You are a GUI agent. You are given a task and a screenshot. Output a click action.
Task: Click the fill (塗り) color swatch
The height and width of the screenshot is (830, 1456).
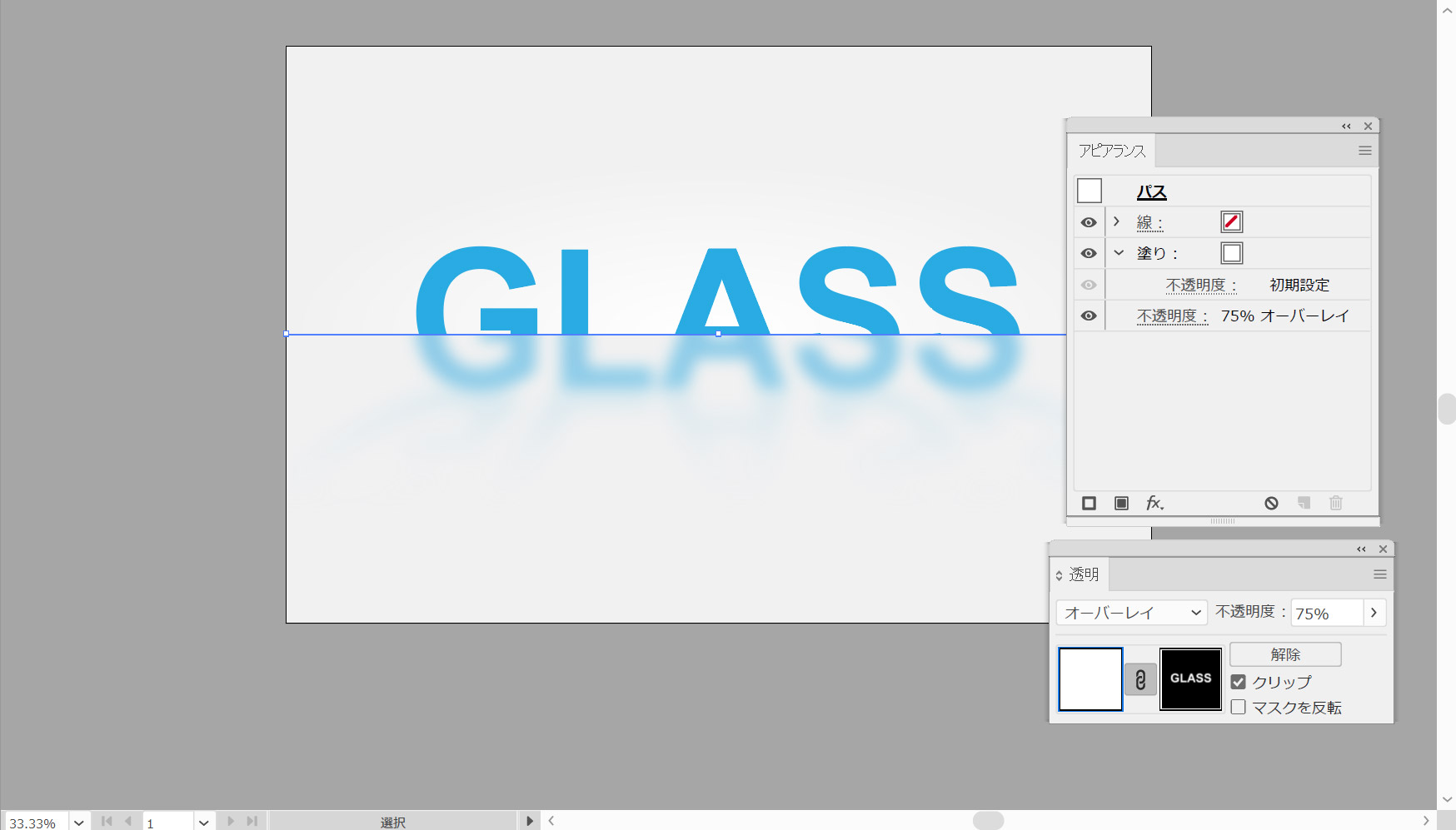[1231, 253]
